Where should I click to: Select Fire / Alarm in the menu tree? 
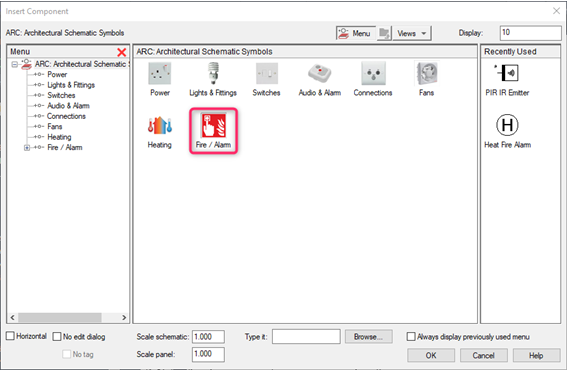65,148
